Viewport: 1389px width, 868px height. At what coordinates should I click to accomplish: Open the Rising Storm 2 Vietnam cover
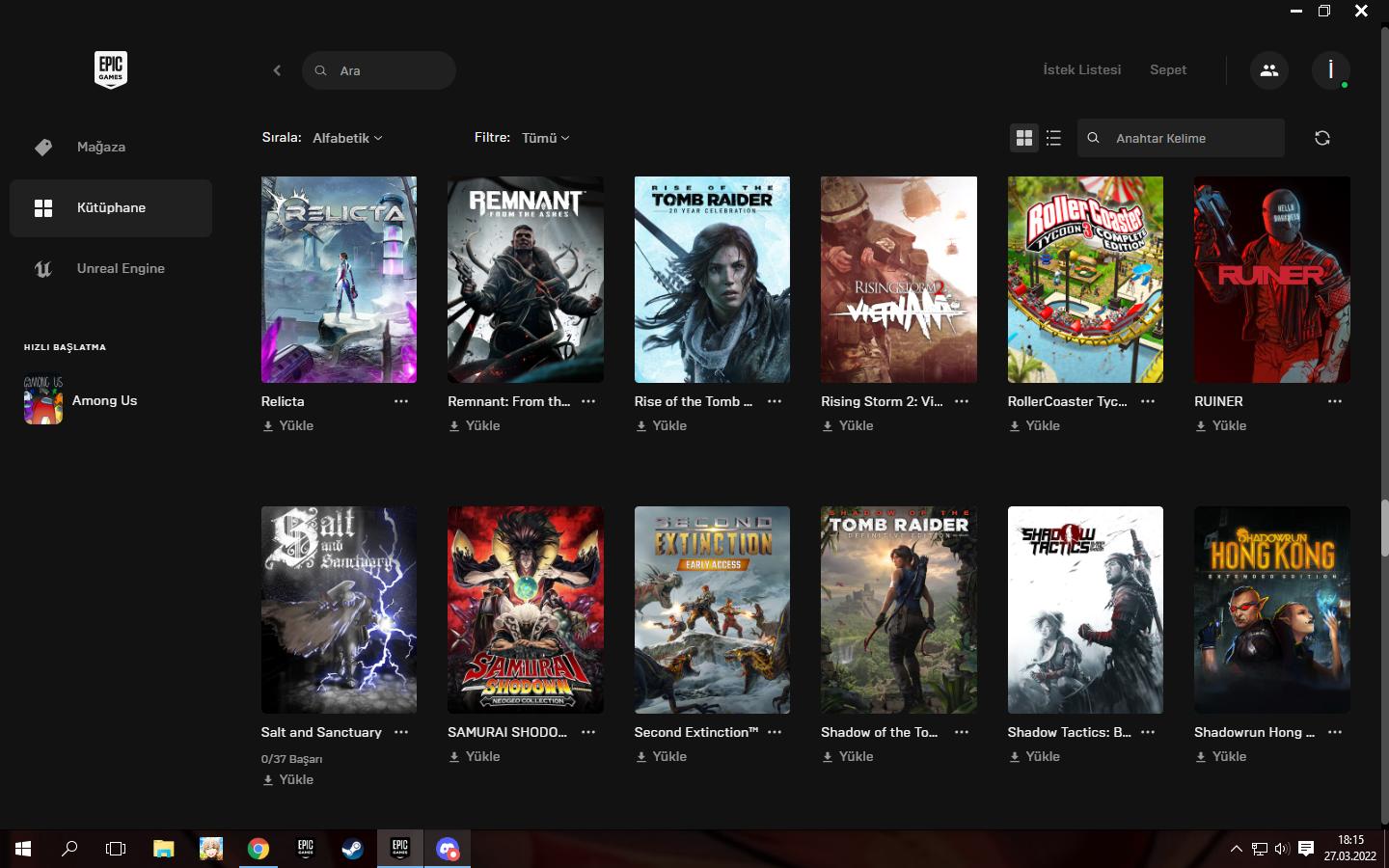click(x=899, y=280)
